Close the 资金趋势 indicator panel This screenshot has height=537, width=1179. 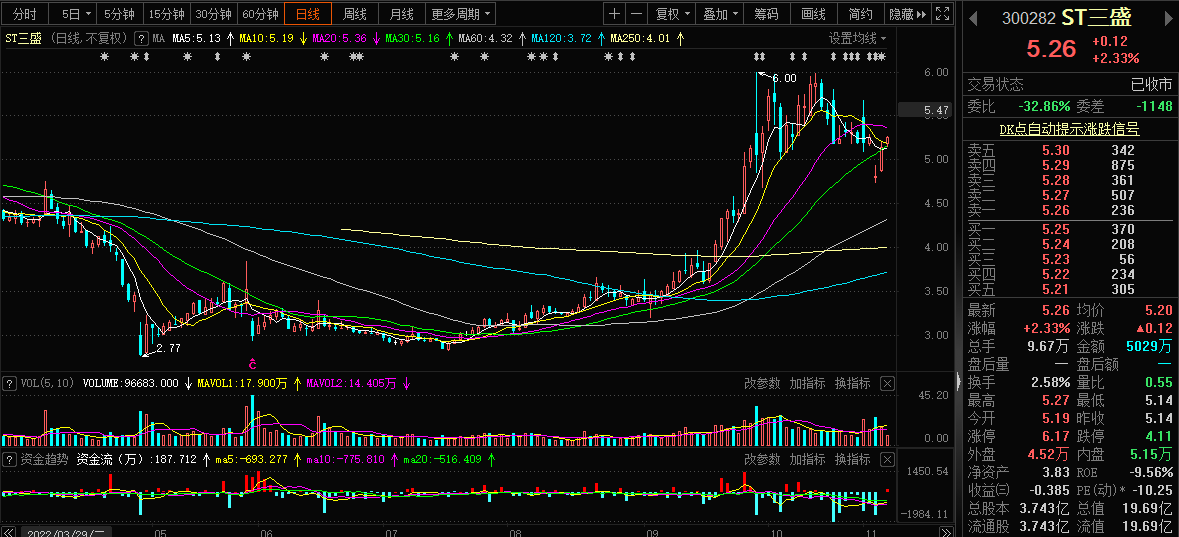tap(887, 459)
